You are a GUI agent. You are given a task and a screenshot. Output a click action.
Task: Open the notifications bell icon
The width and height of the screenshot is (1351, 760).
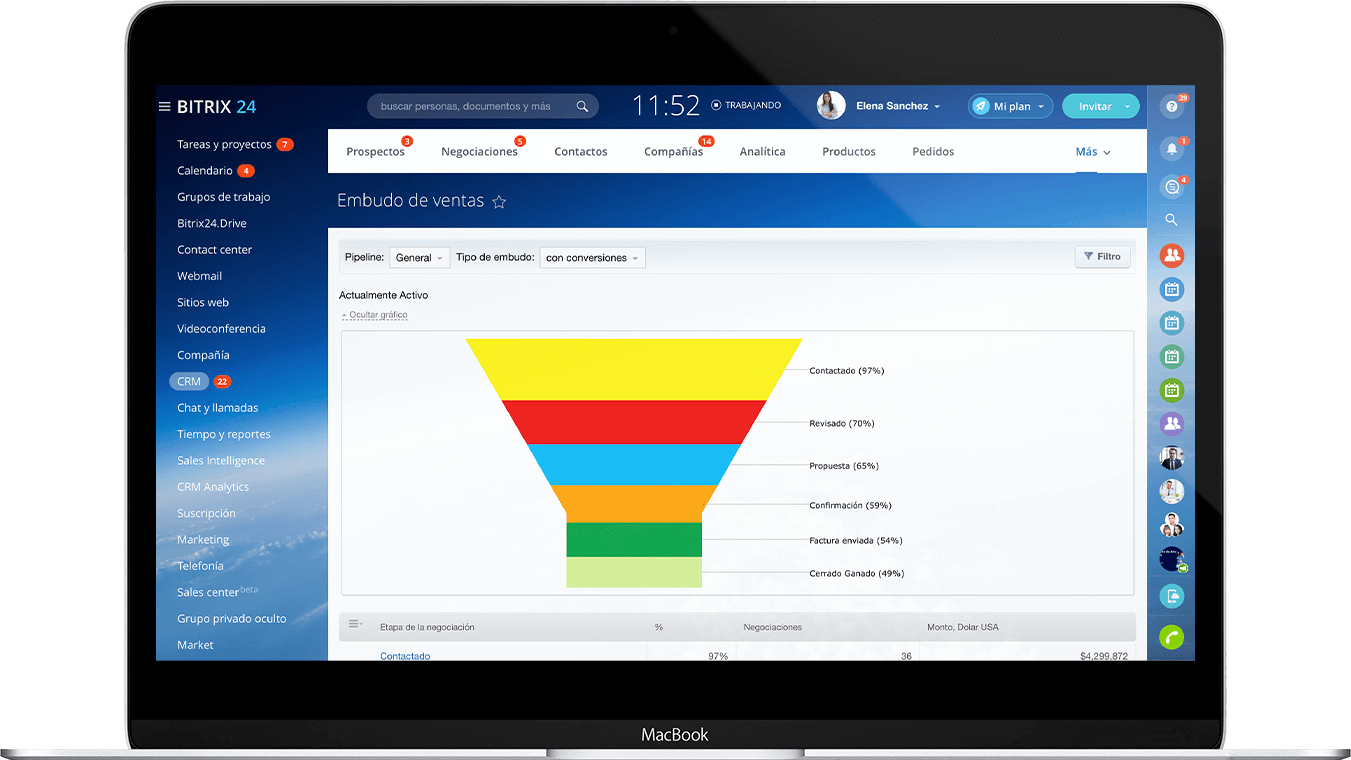click(x=1171, y=149)
